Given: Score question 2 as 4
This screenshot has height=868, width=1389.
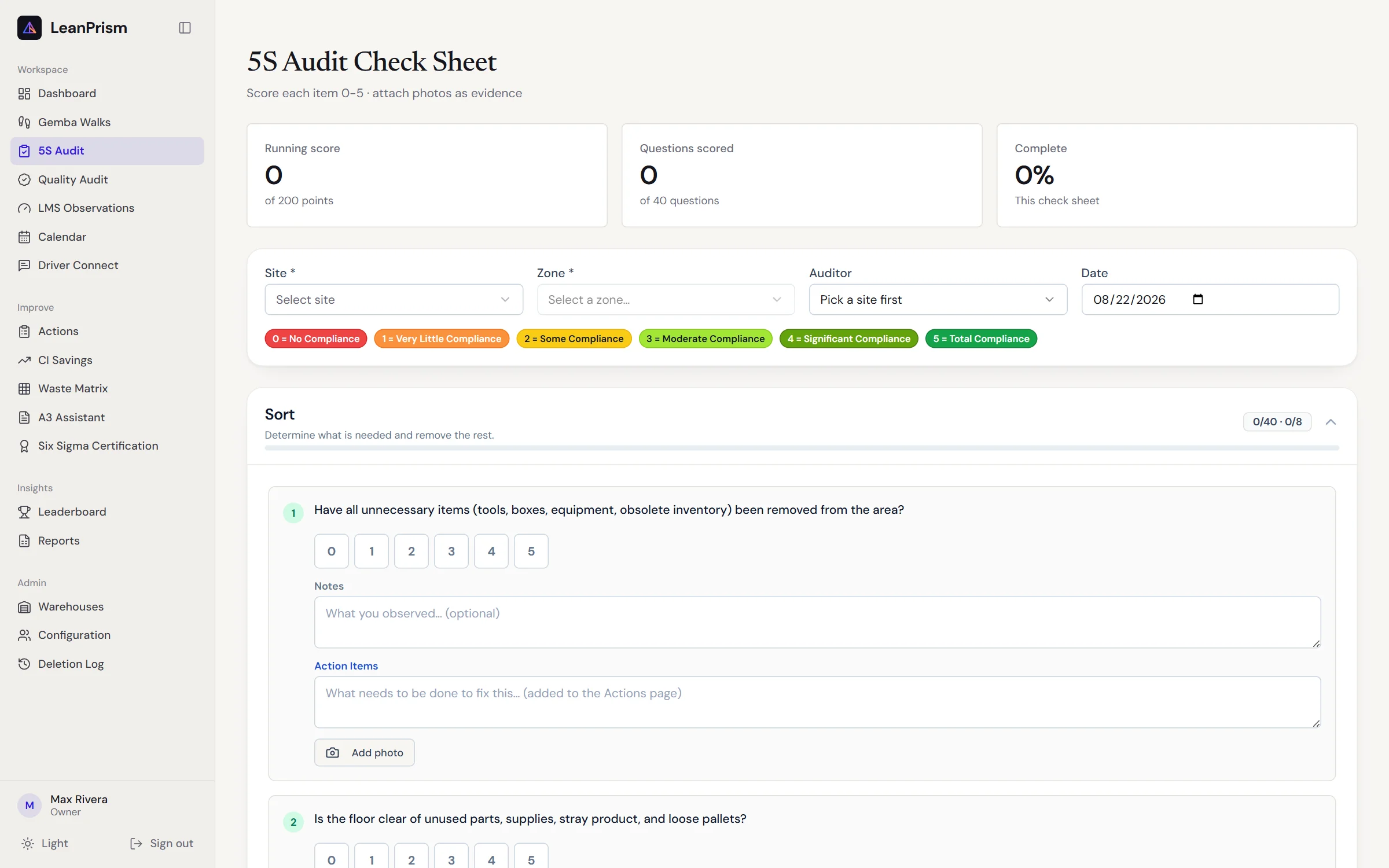Looking at the screenshot, I should click(491, 856).
